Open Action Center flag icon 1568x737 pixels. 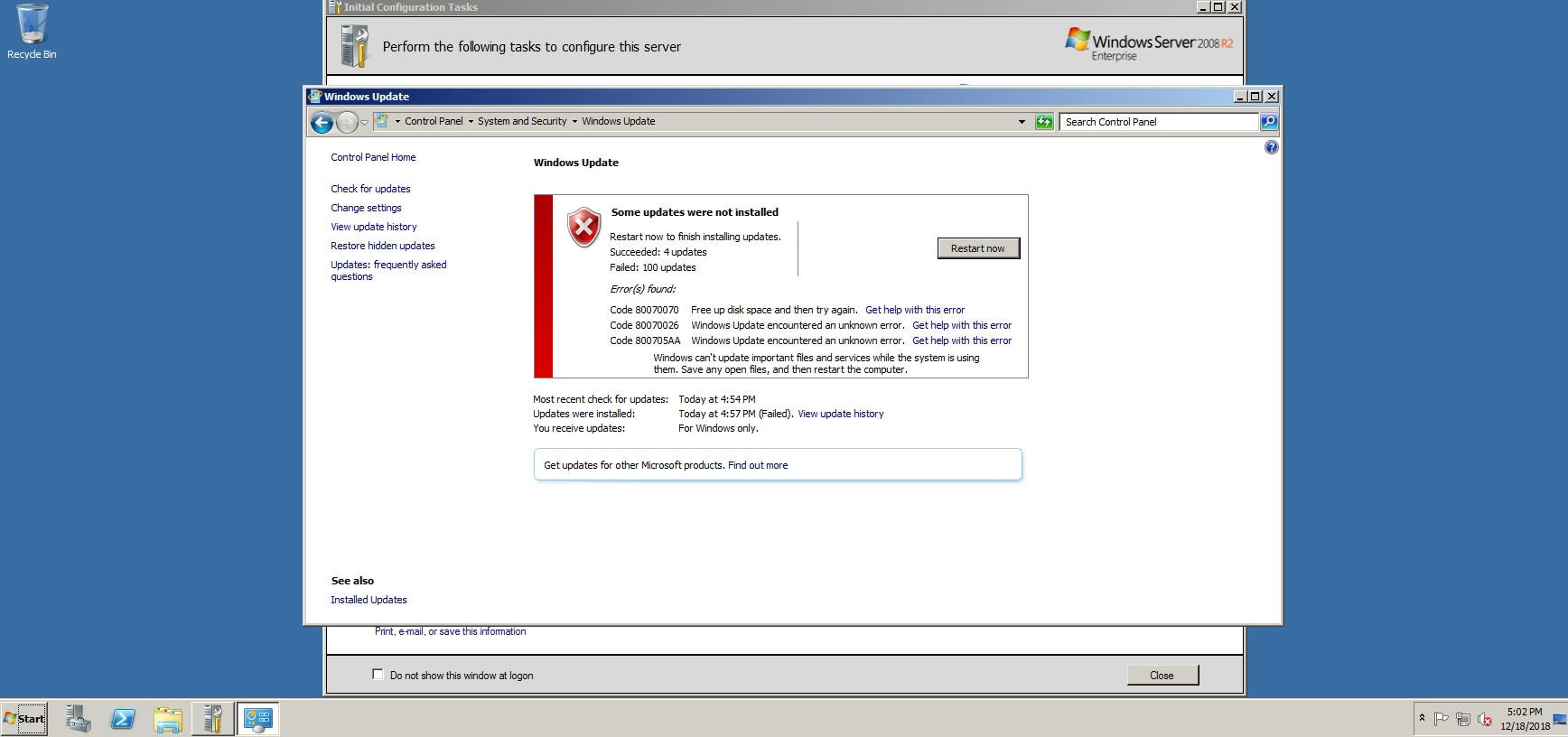[1442, 719]
